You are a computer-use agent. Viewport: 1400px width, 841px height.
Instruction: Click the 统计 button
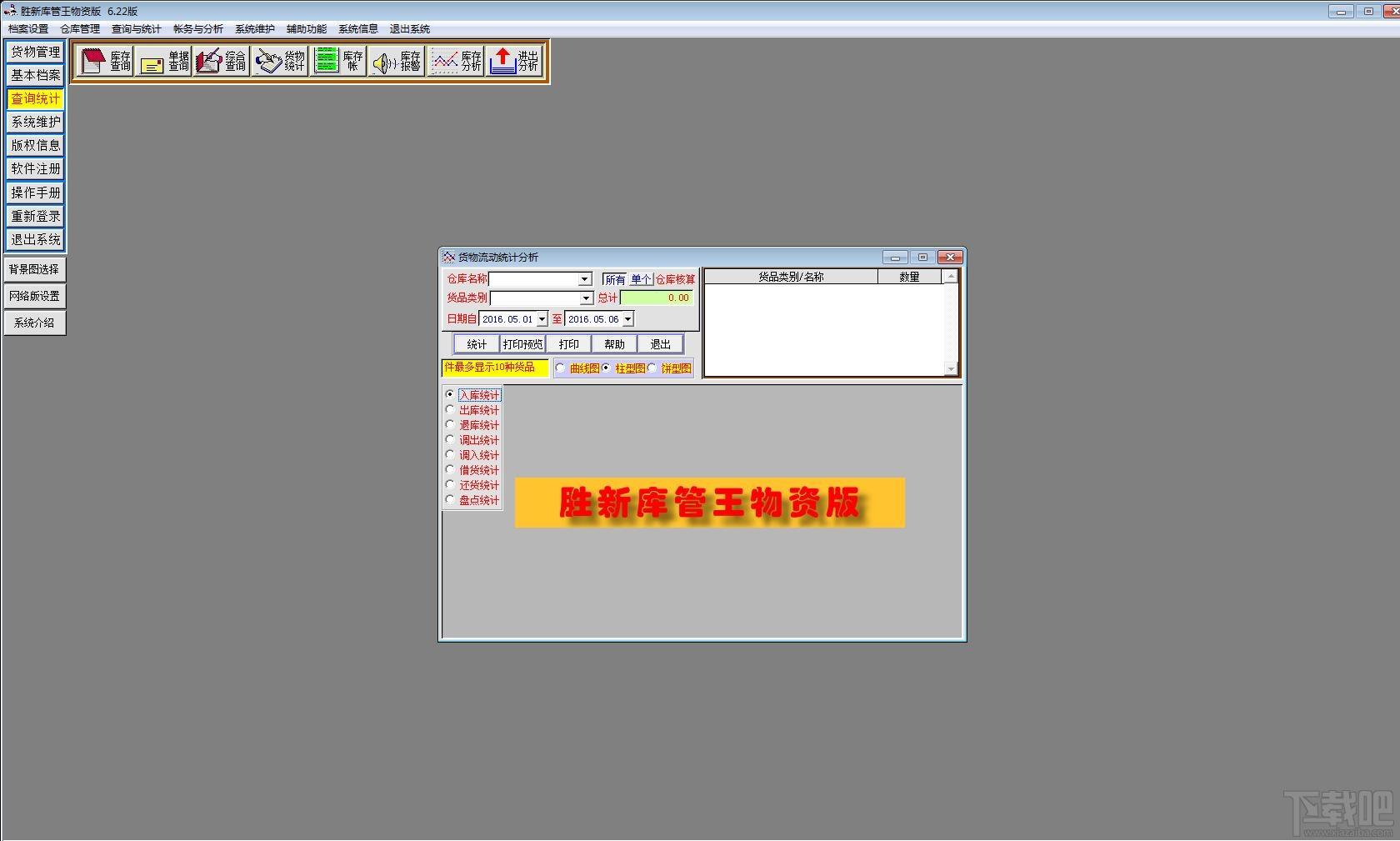[477, 344]
